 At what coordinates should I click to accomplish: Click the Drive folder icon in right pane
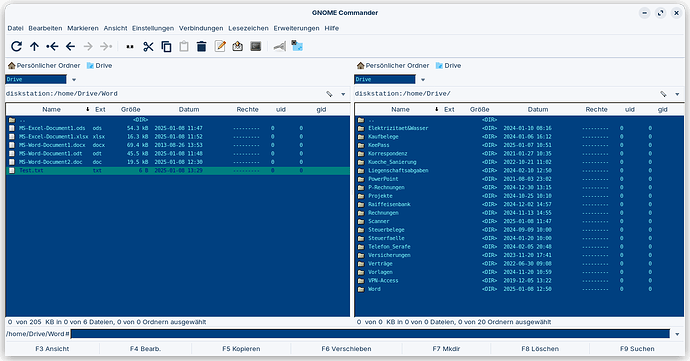[439, 66]
